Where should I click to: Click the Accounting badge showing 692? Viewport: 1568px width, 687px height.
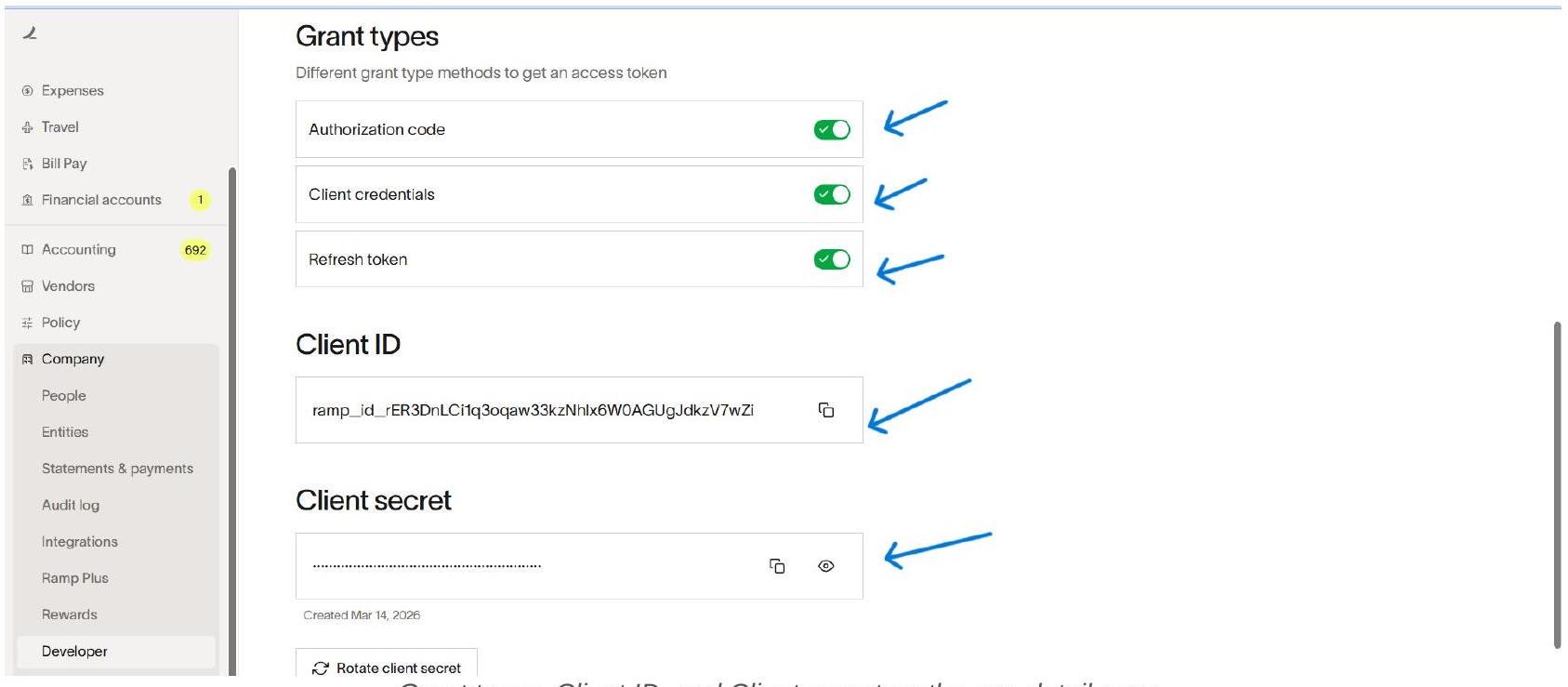point(195,250)
